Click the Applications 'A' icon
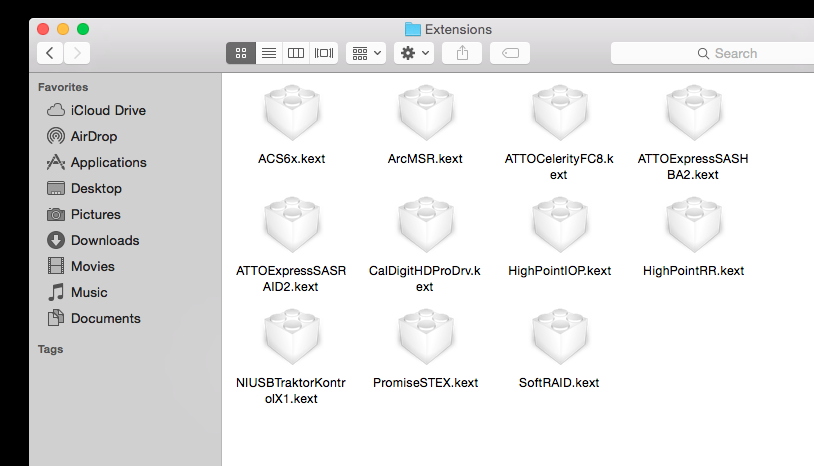814x466 pixels. click(56, 162)
